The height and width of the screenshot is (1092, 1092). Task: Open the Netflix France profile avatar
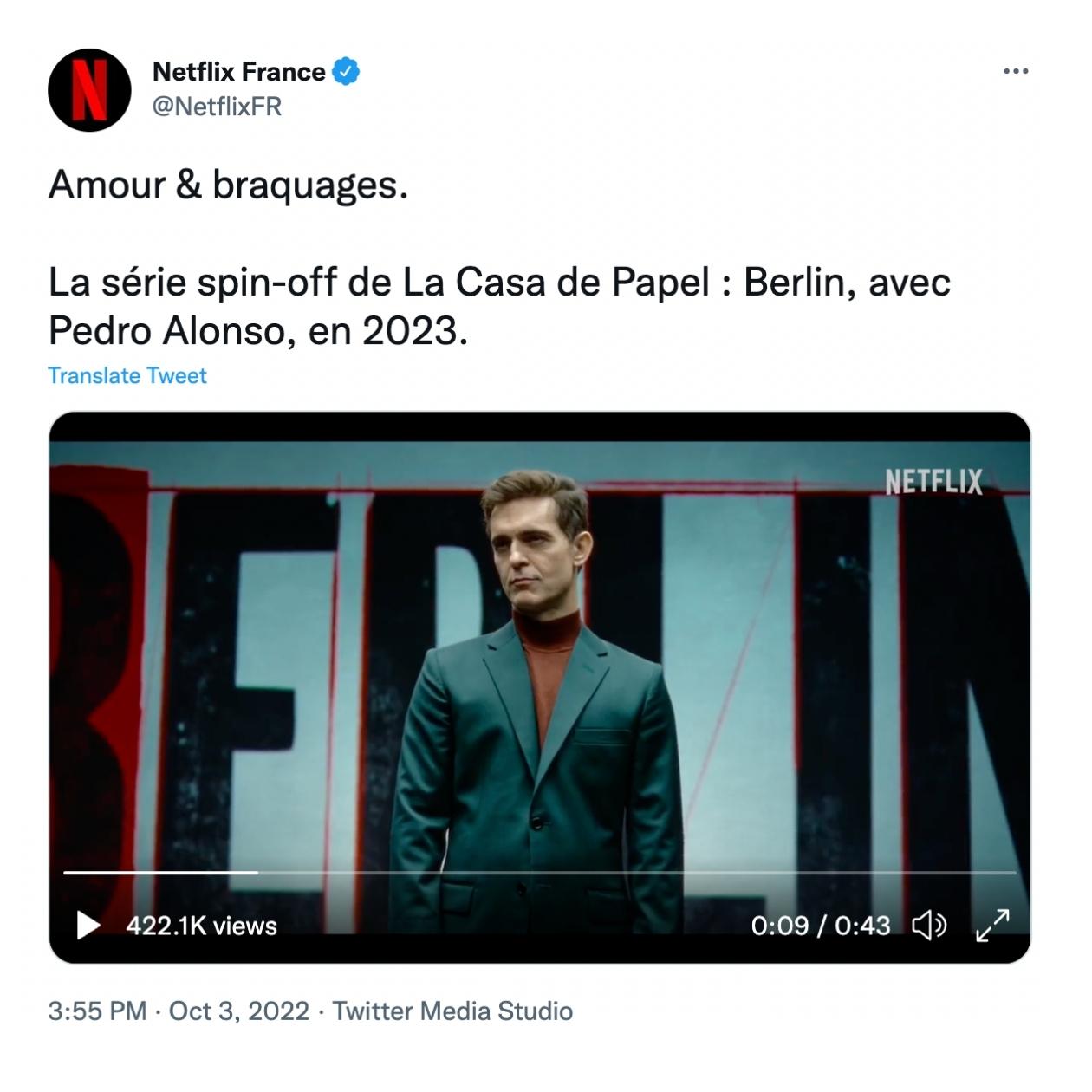click(x=89, y=90)
